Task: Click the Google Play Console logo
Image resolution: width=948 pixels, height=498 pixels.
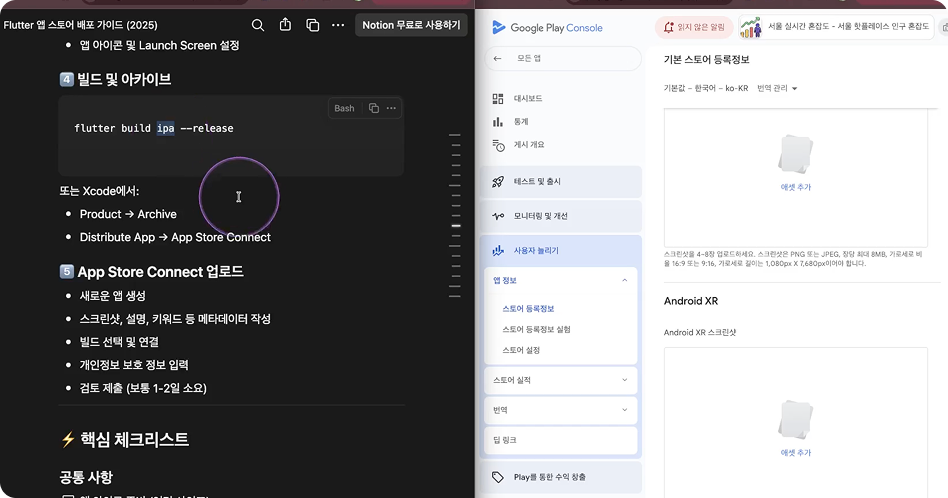Action: tap(547, 28)
